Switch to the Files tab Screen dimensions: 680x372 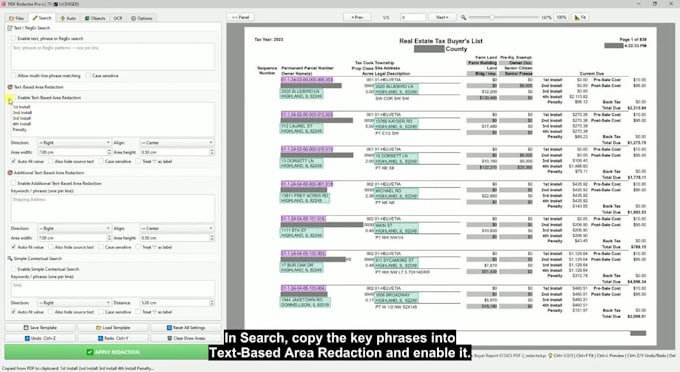coord(16,18)
